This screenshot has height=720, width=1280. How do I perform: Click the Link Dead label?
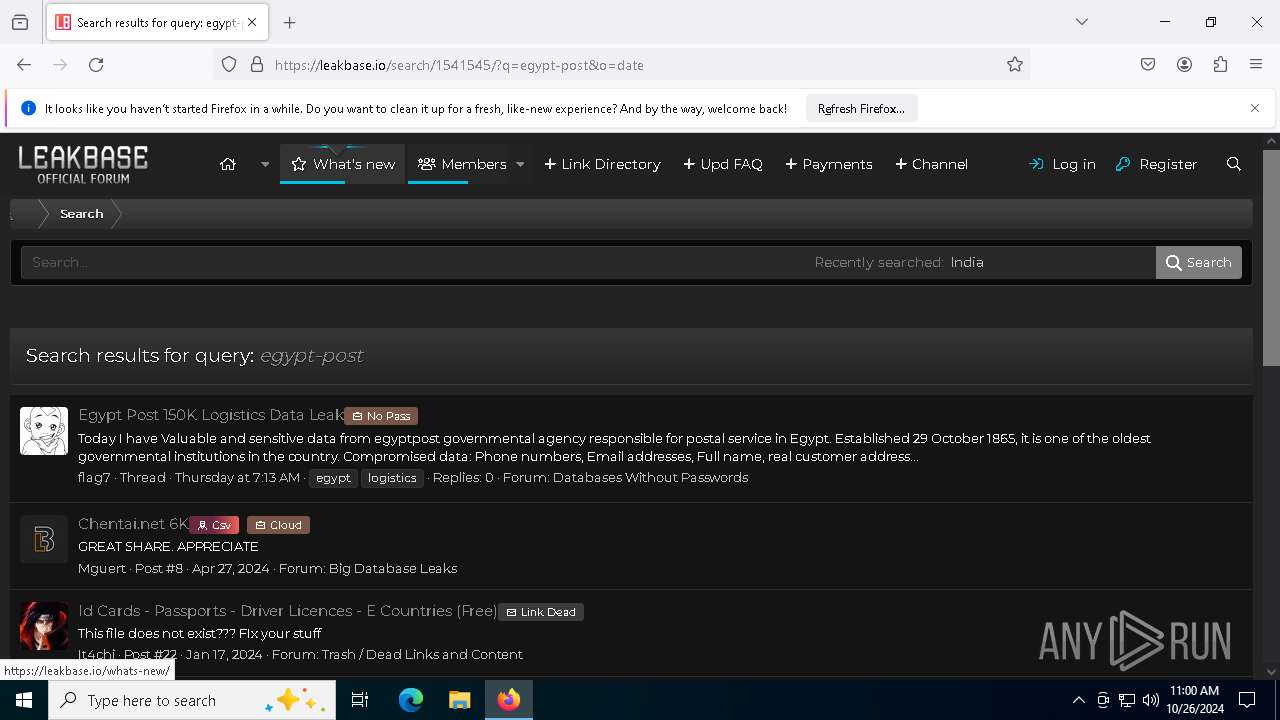coord(541,612)
